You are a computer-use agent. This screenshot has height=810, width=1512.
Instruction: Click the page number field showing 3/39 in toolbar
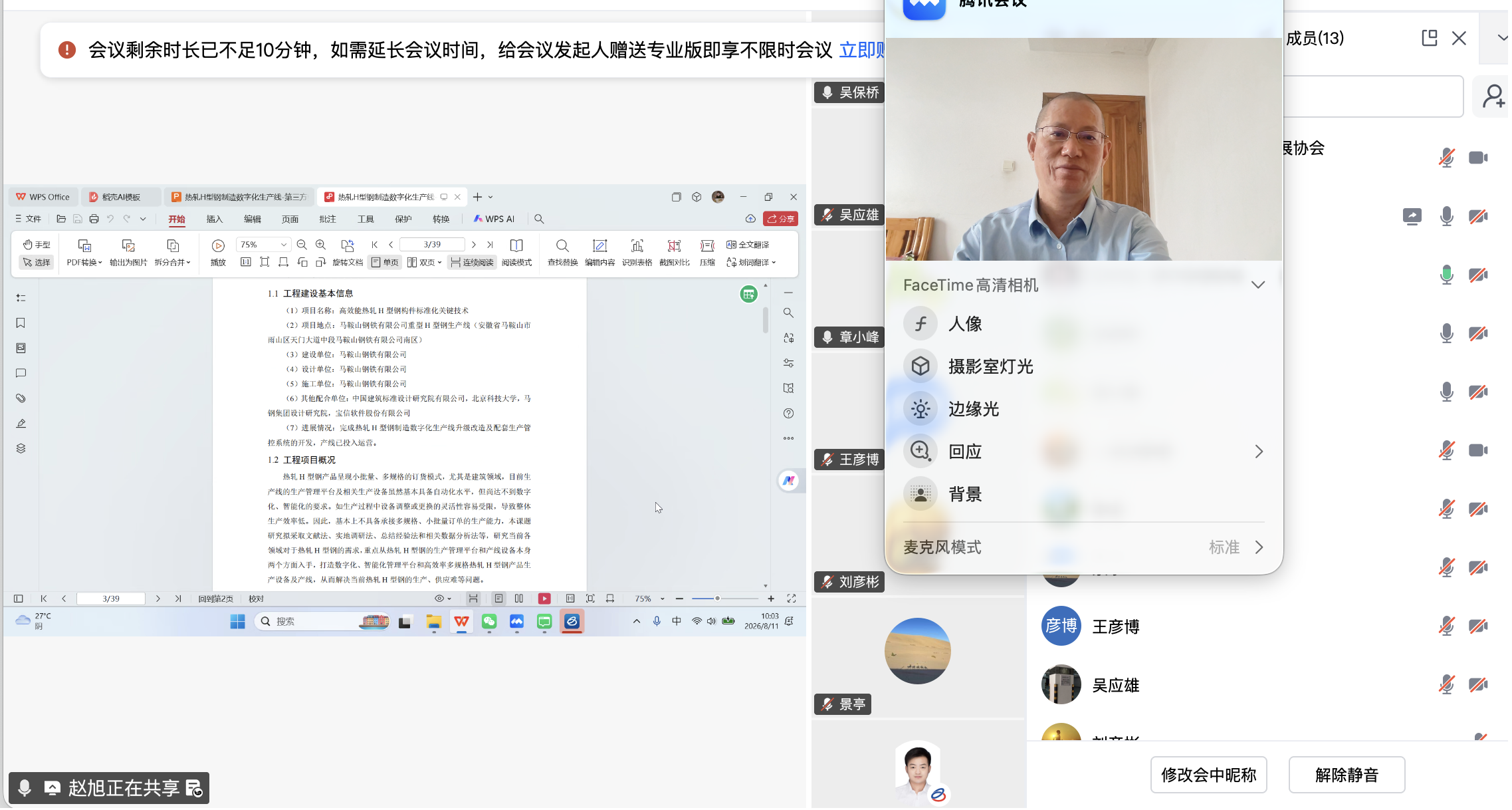(432, 245)
